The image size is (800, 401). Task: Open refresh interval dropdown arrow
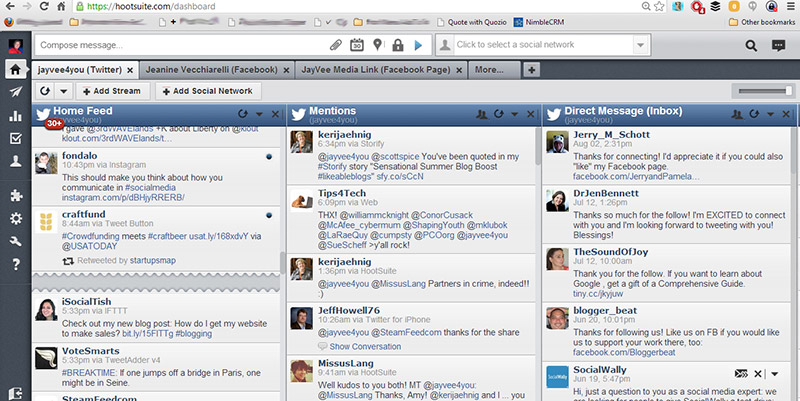point(64,91)
